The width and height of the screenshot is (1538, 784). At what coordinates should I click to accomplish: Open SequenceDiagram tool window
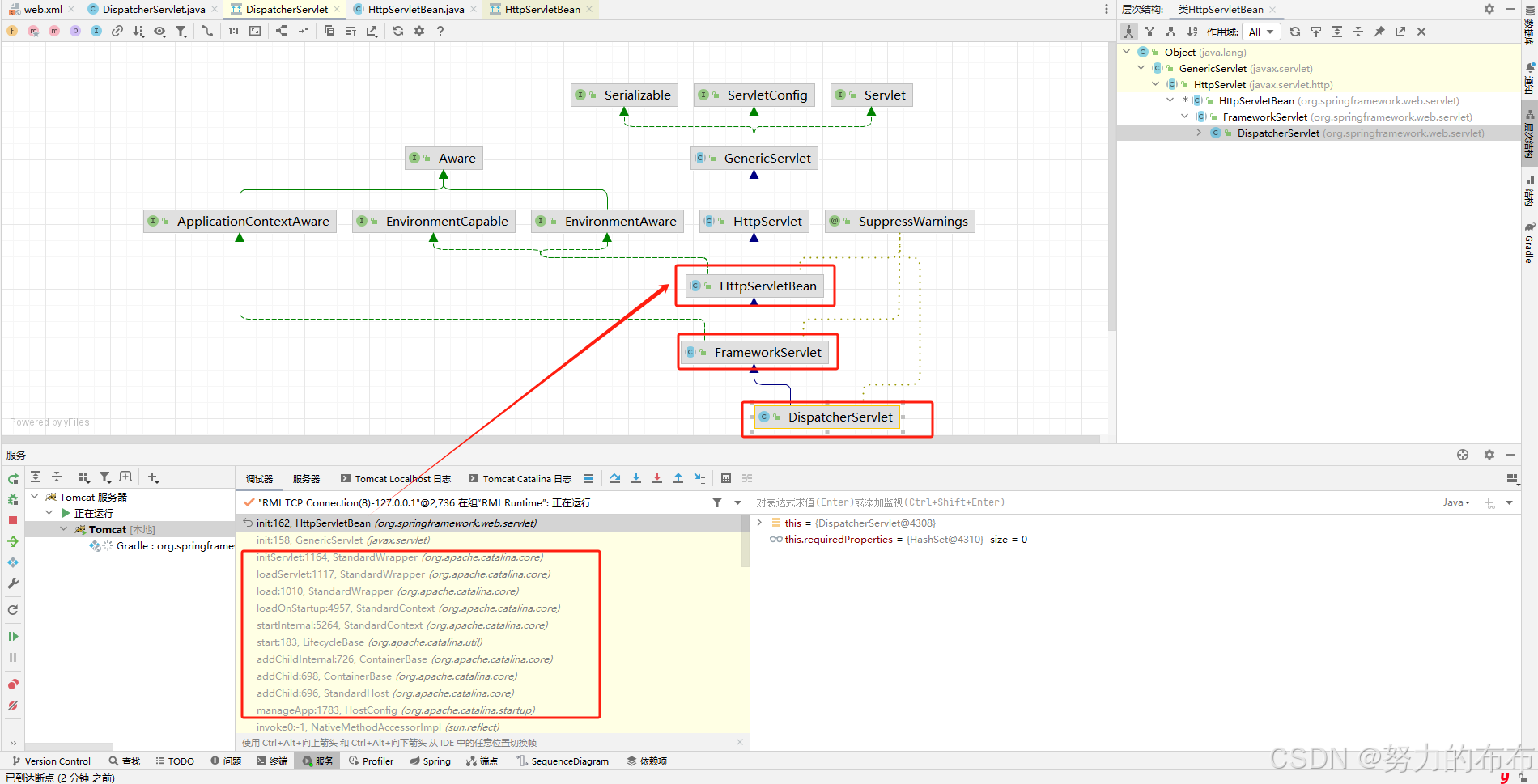coord(563,761)
